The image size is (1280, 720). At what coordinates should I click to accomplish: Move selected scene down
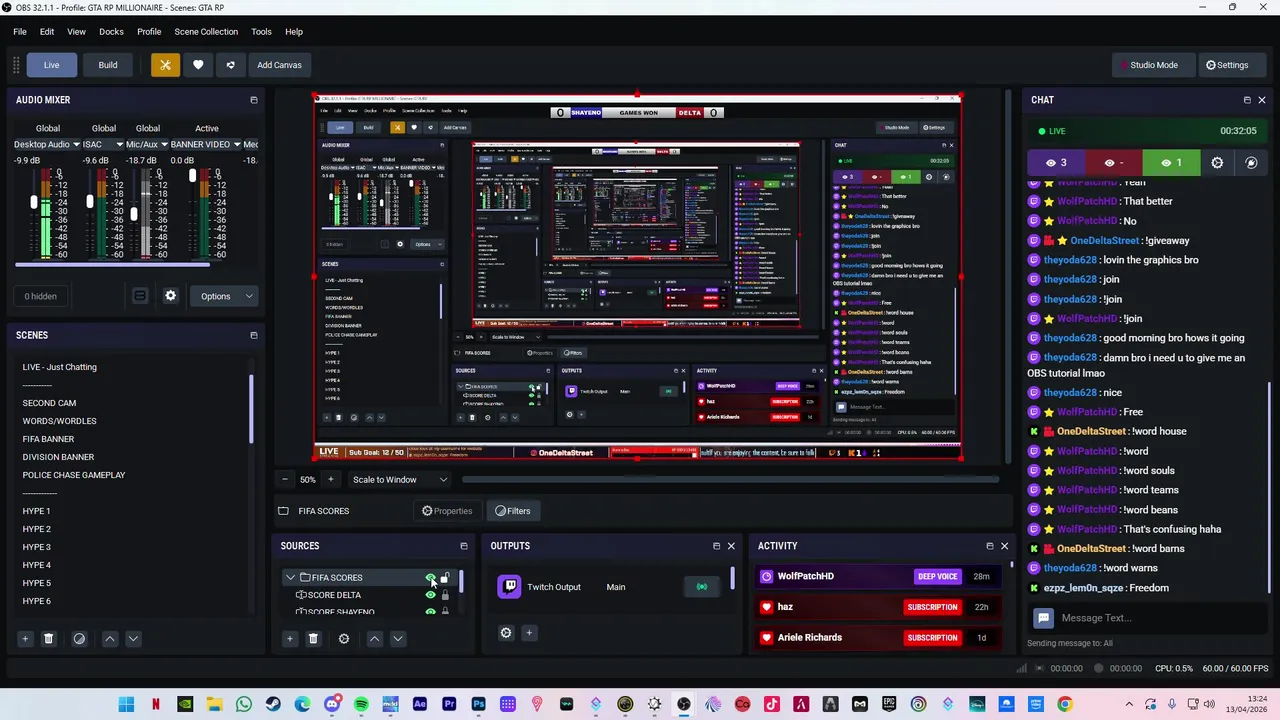click(133, 638)
